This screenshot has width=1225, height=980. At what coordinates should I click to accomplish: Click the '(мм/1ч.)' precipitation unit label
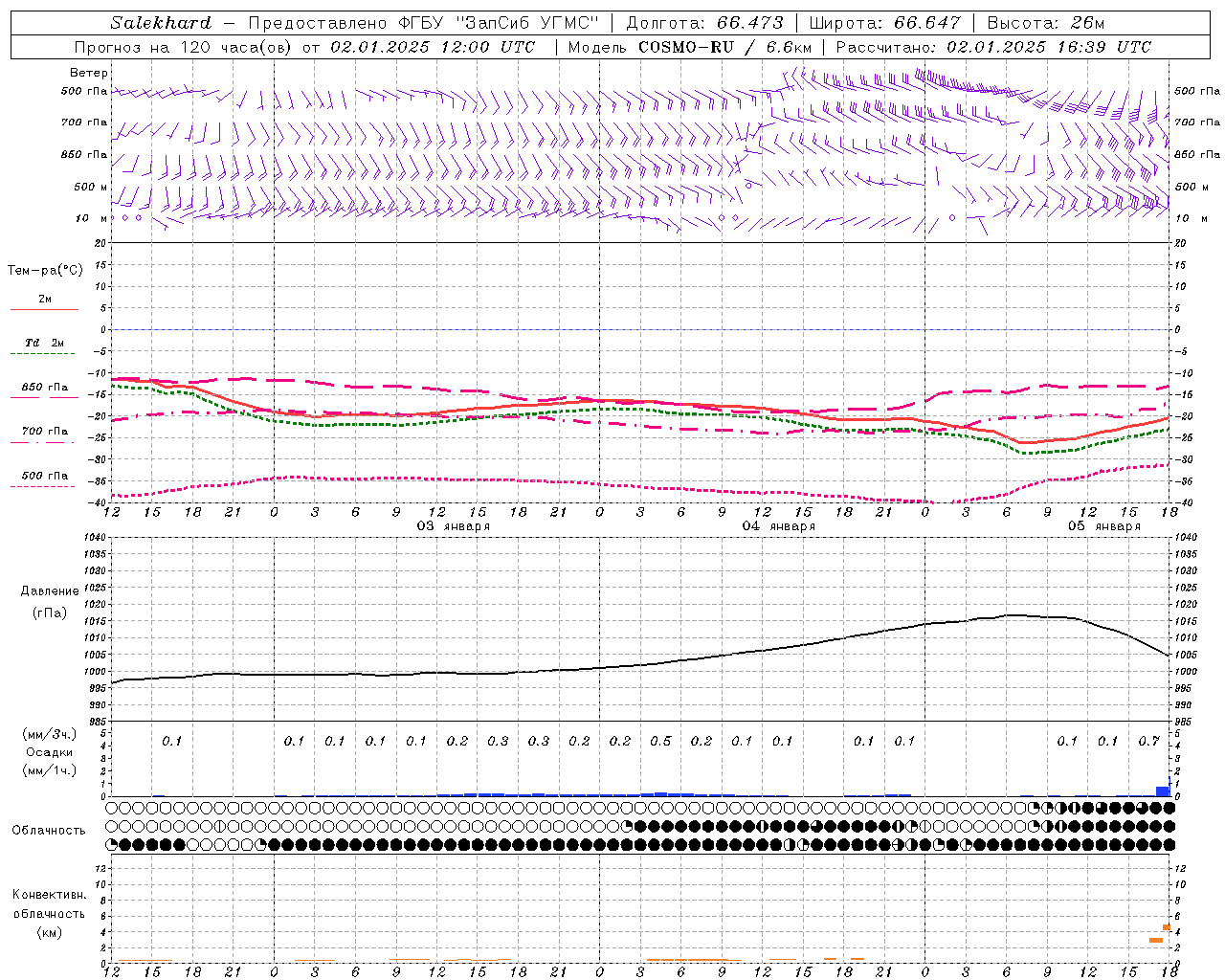point(50,770)
